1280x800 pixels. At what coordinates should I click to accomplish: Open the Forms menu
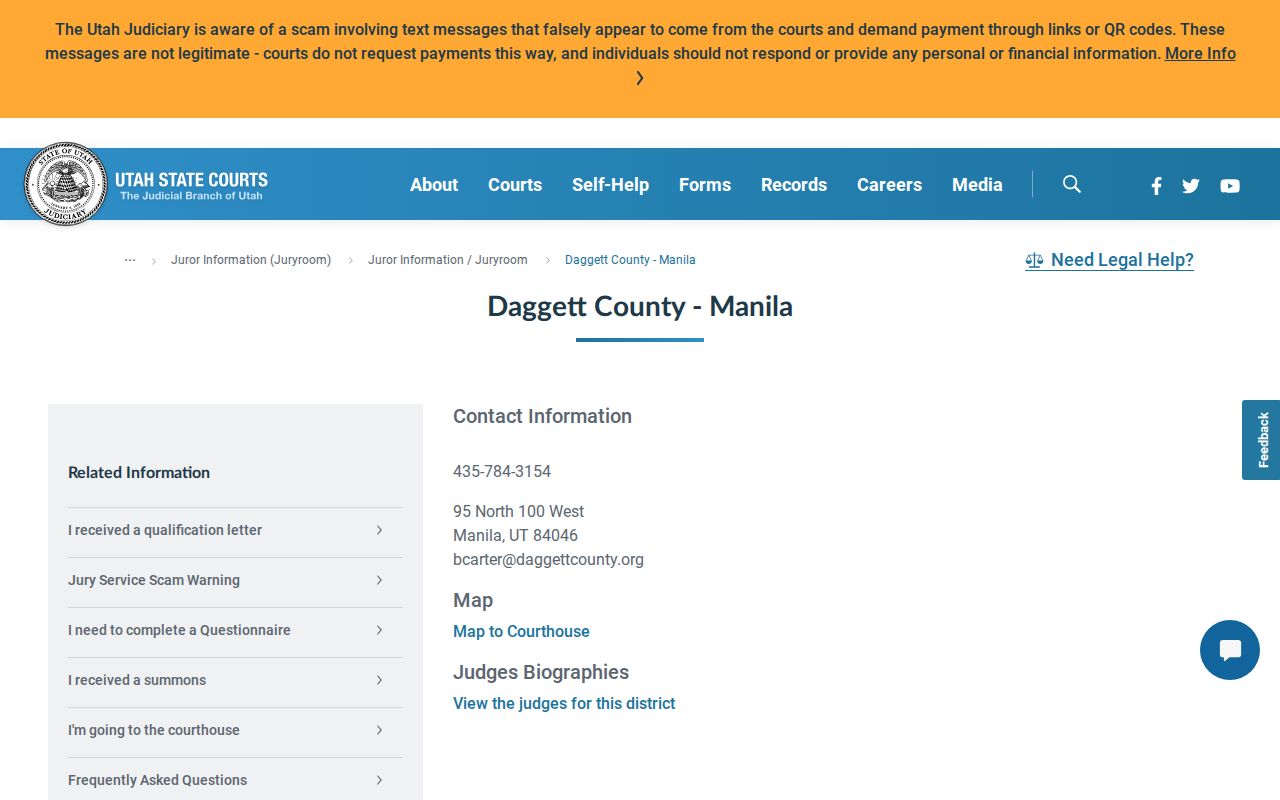pos(705,184)
